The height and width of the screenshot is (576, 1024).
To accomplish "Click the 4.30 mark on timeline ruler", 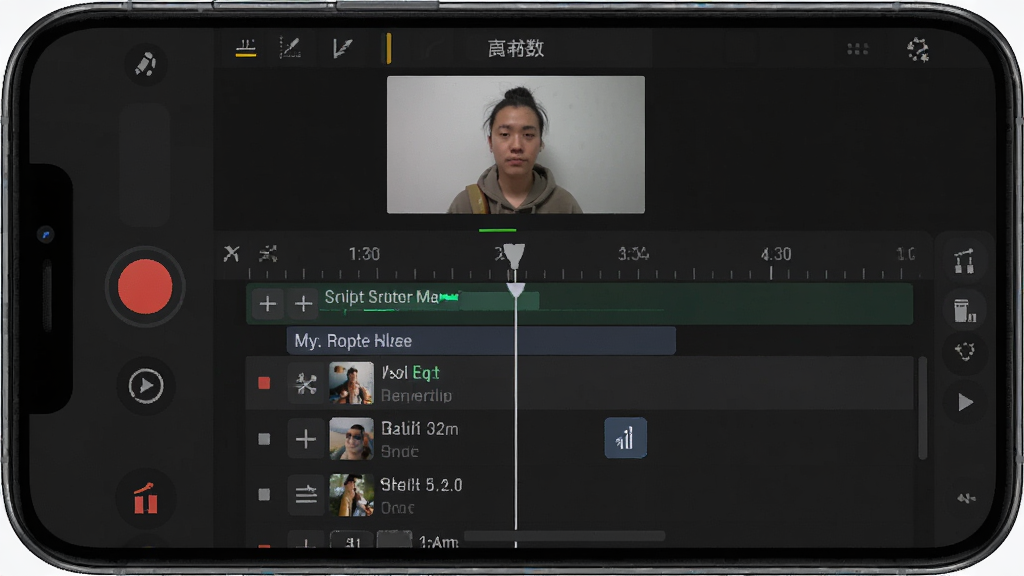I will 776,254.
